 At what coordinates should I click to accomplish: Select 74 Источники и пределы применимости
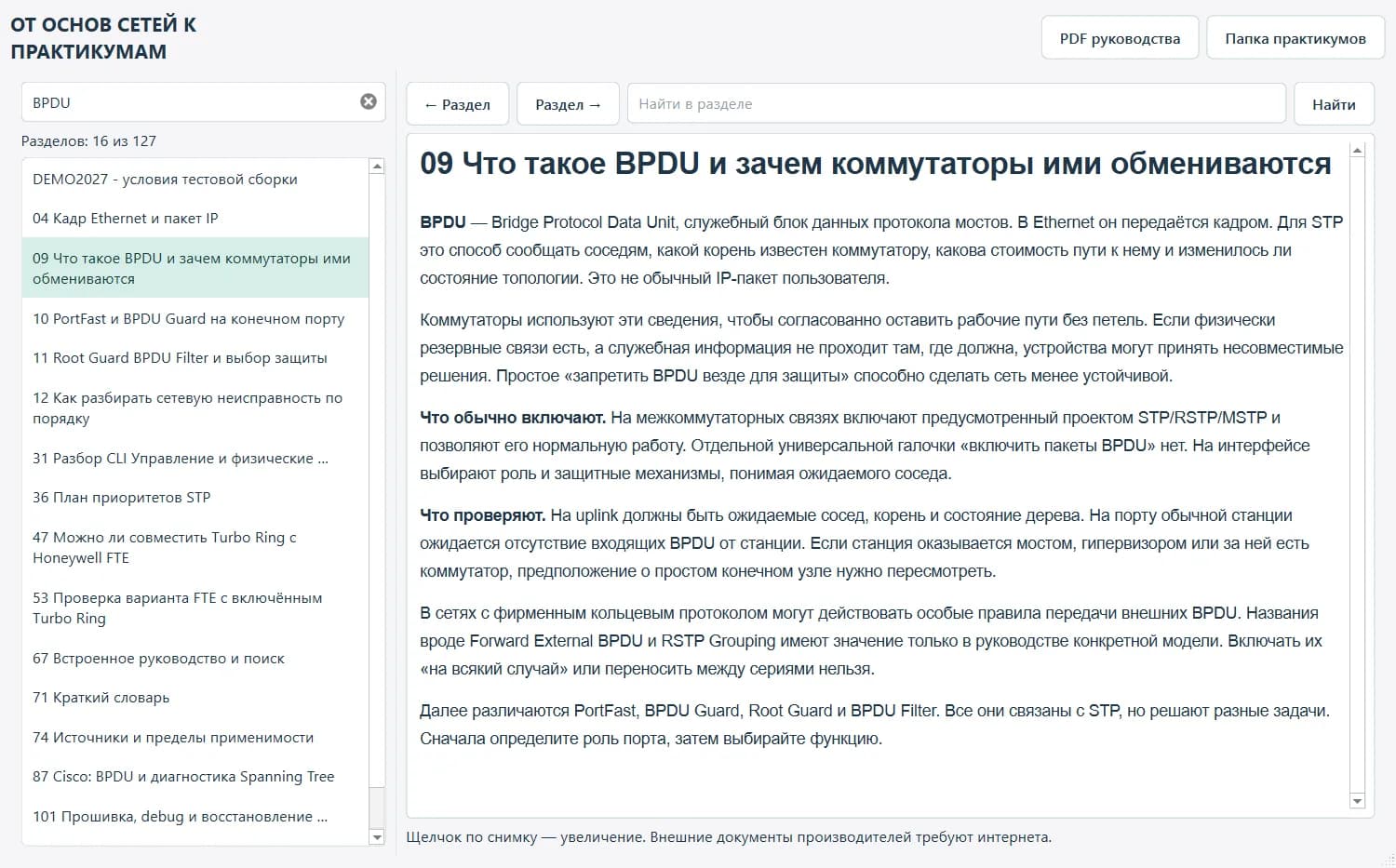point(195,737)
